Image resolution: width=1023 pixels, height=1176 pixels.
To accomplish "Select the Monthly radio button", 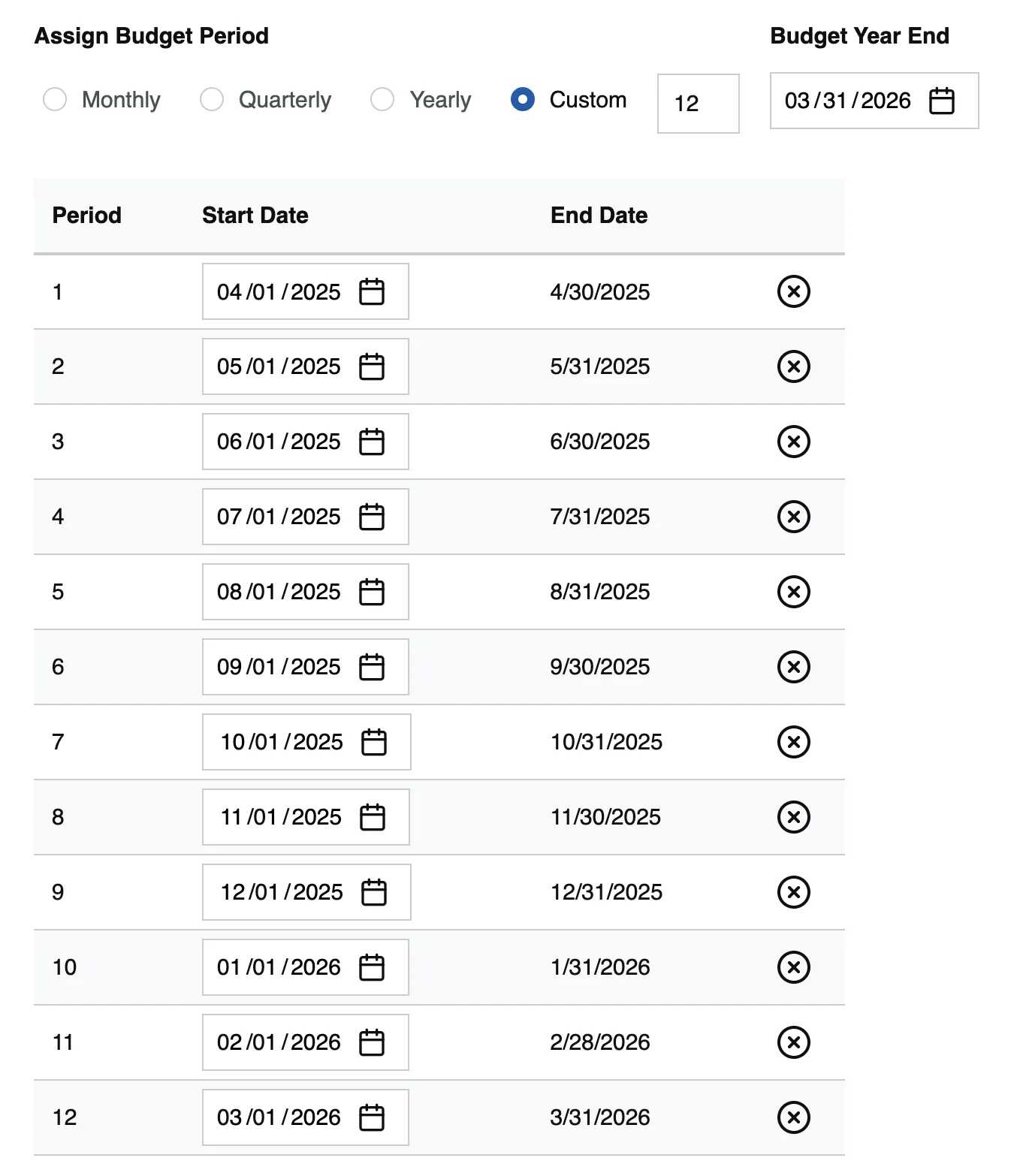I will point(55,99).
